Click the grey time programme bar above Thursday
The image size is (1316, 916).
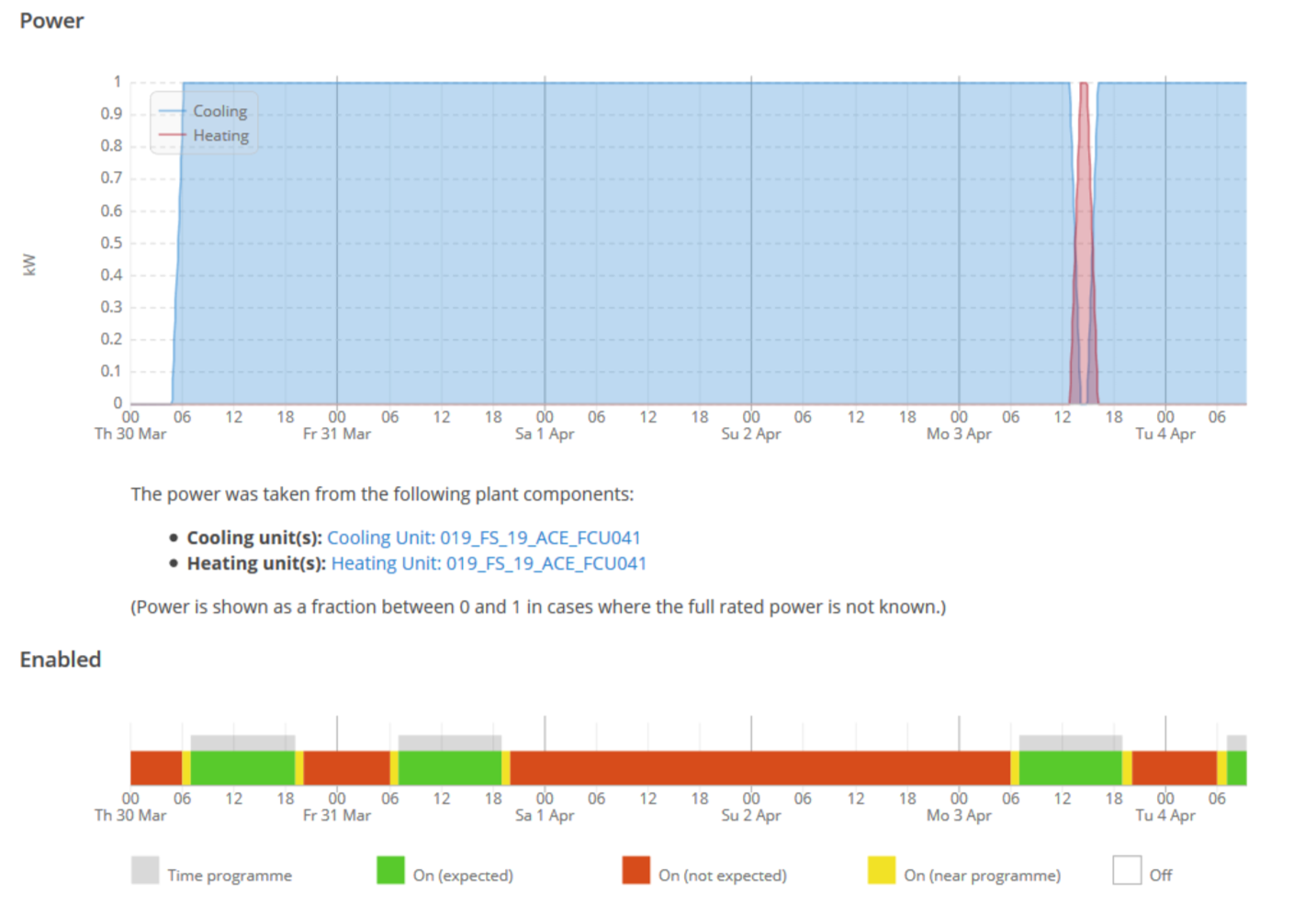[x=242, y=743]
